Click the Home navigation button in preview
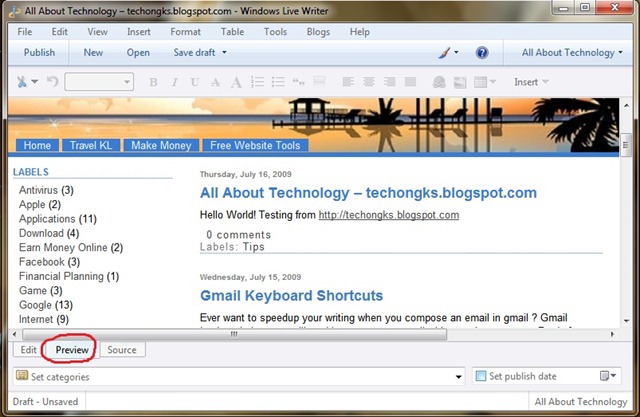This screenshot has height=417, width=640. (x=37, y=145)
